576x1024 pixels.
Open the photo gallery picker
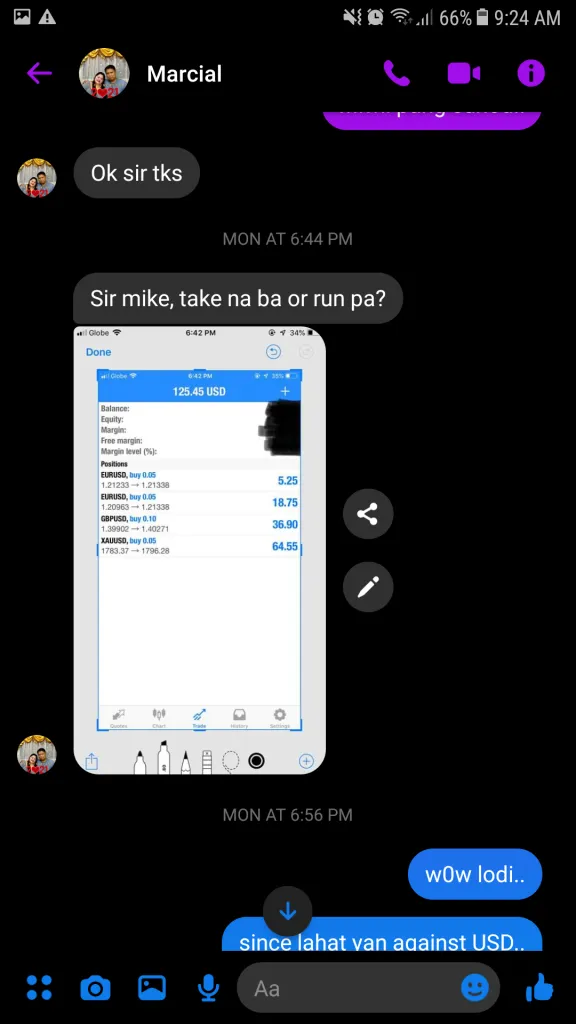[152, 987]
